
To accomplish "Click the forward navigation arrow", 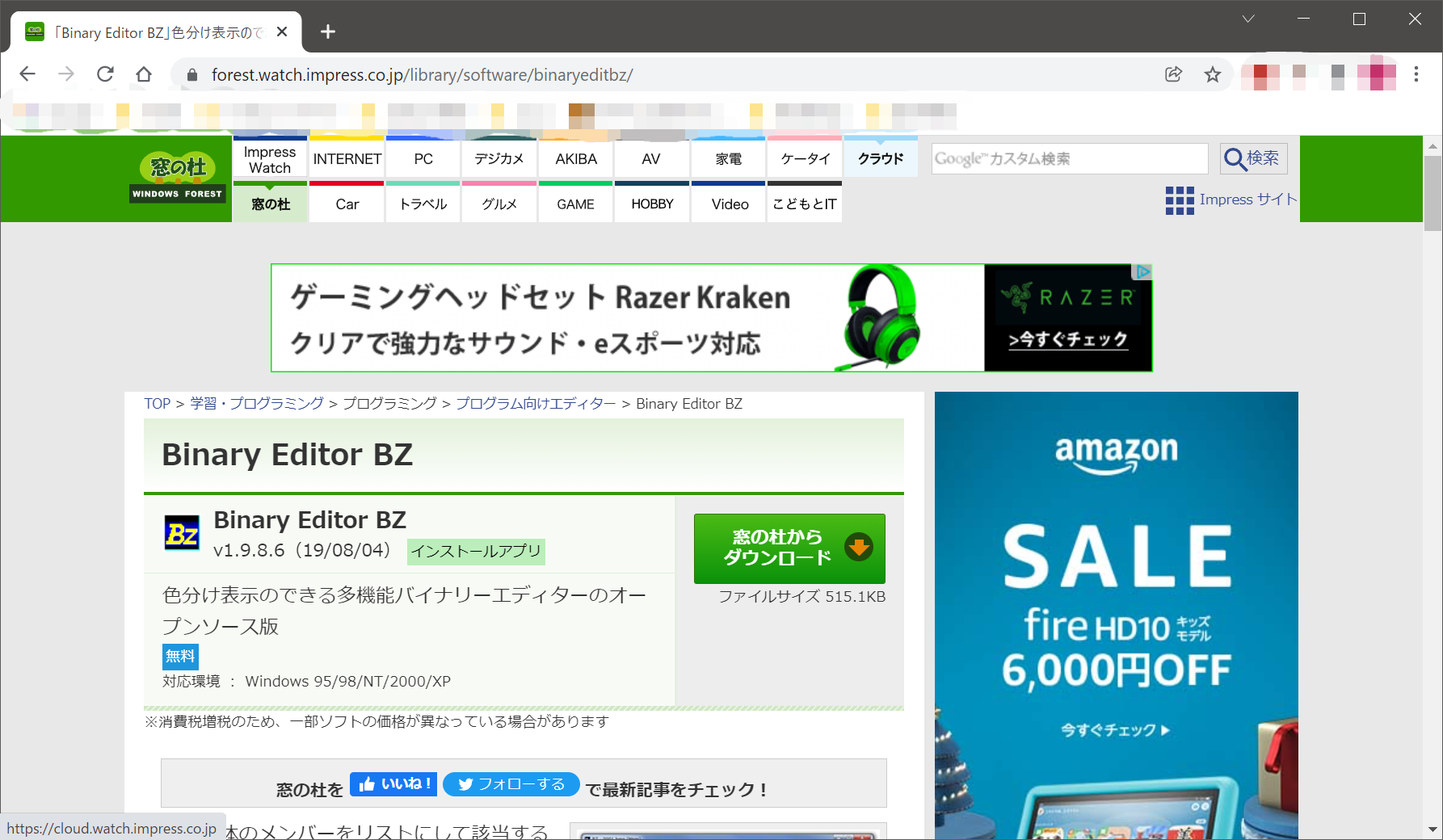I will (66, 74).
